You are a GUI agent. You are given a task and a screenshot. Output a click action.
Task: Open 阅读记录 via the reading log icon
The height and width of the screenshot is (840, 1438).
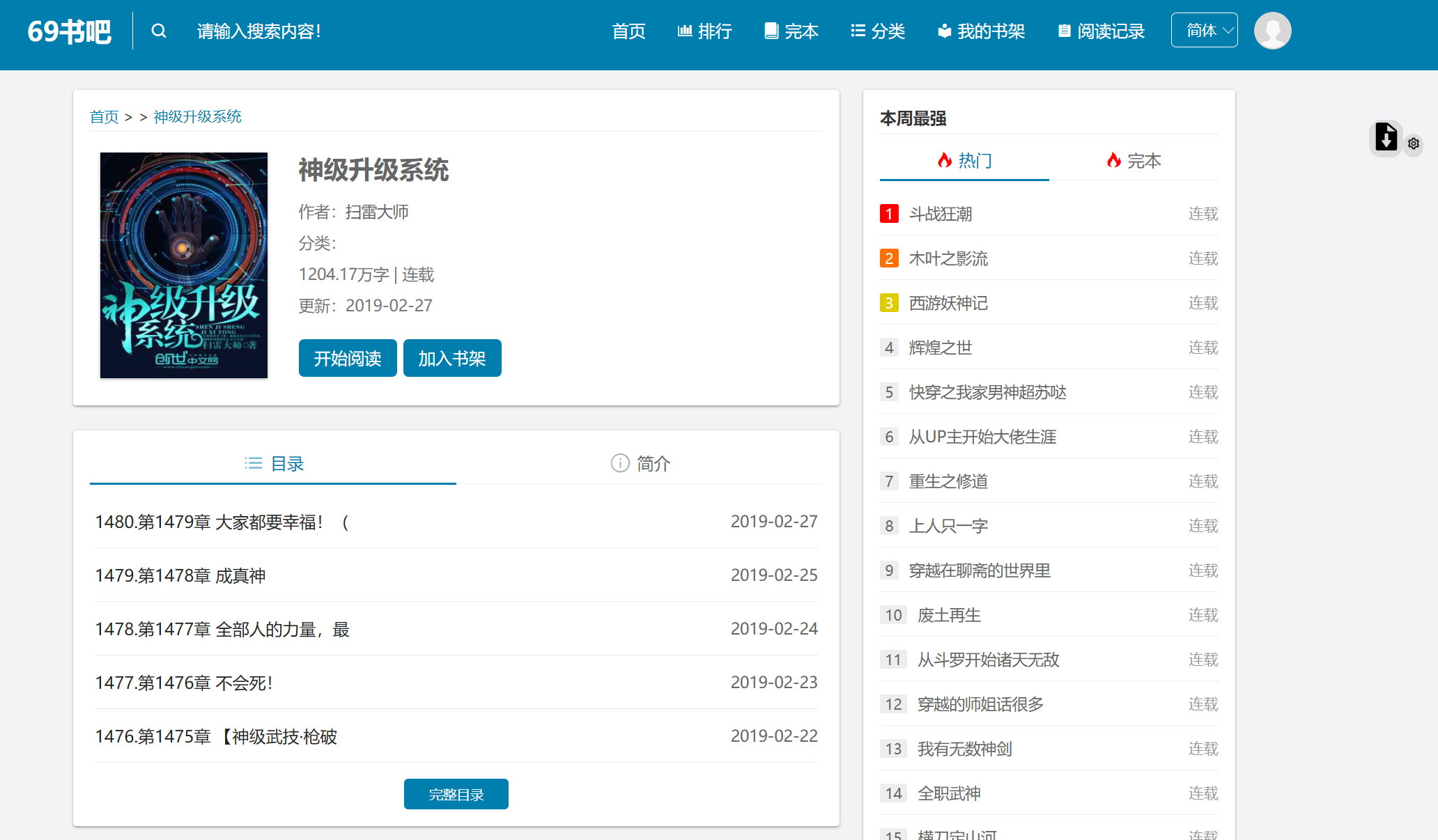(1064, 31)
